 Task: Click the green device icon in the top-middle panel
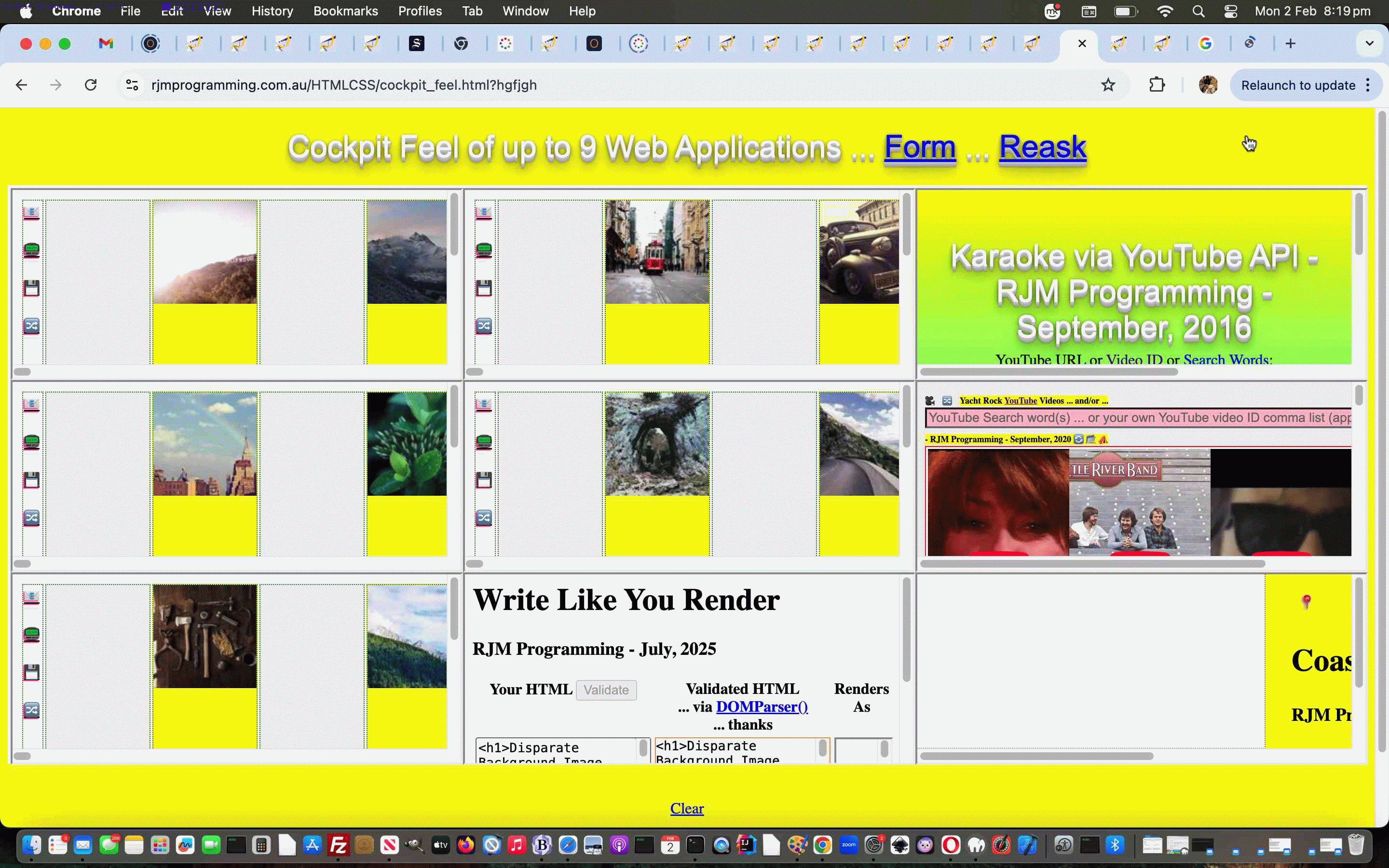pos(485,250)
